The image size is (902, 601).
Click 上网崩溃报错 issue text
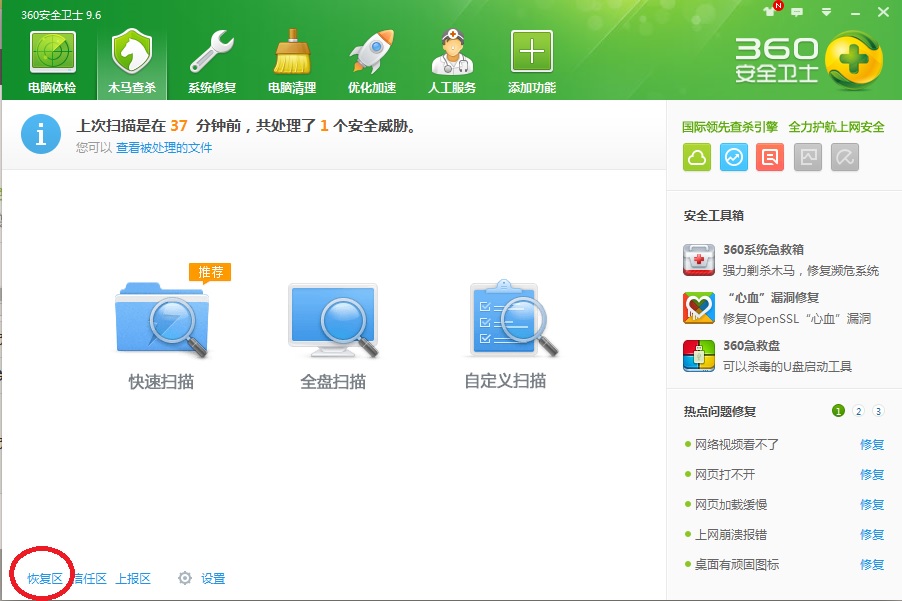(731, 534)
